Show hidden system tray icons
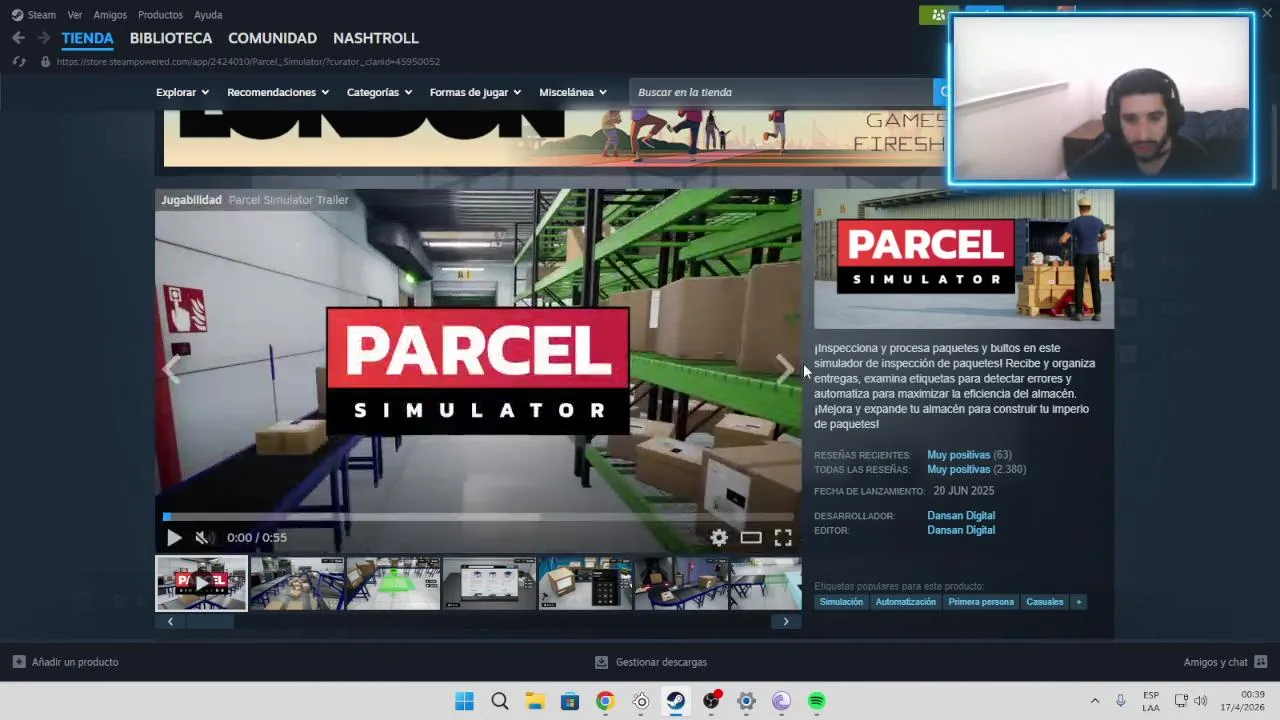1280x720 pixels. (x=1095, y=701)
